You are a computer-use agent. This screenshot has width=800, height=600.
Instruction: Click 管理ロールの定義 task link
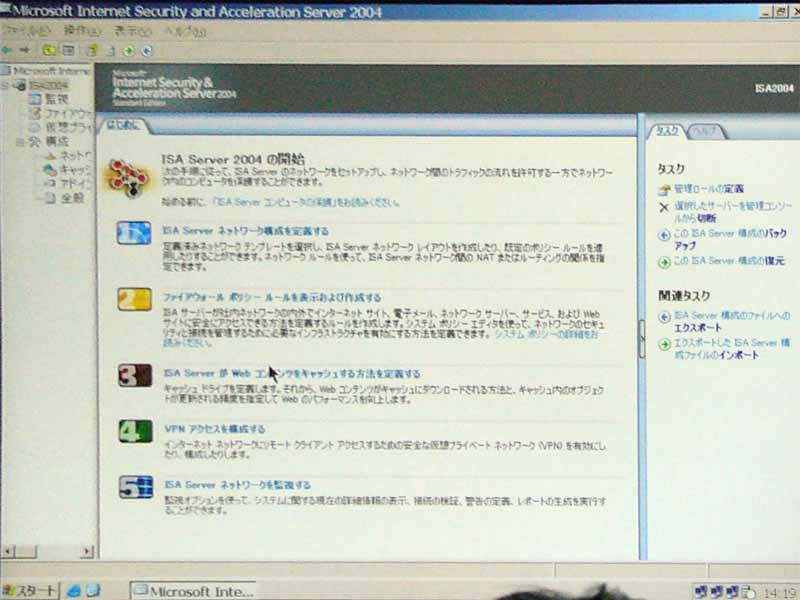[709, 189]
